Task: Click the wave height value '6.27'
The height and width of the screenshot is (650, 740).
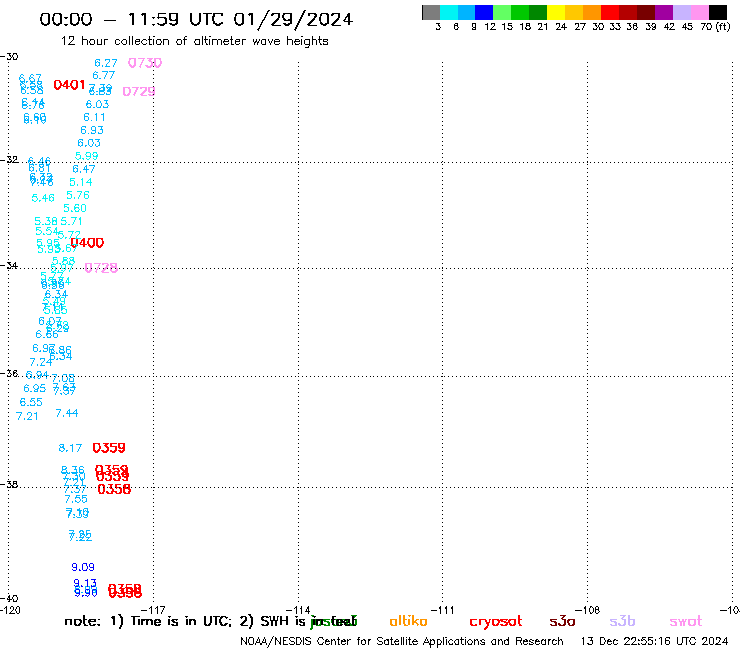Action: [106, 63]
